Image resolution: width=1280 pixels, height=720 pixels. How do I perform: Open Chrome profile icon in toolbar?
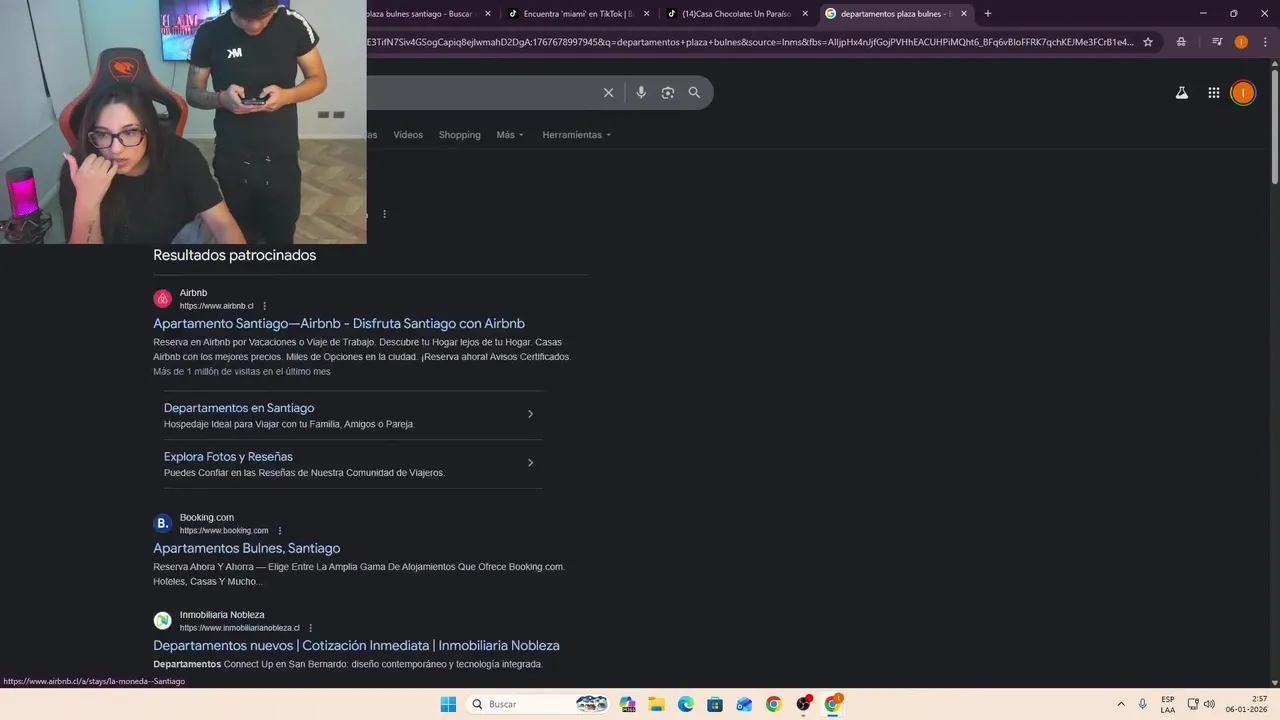1241,42
